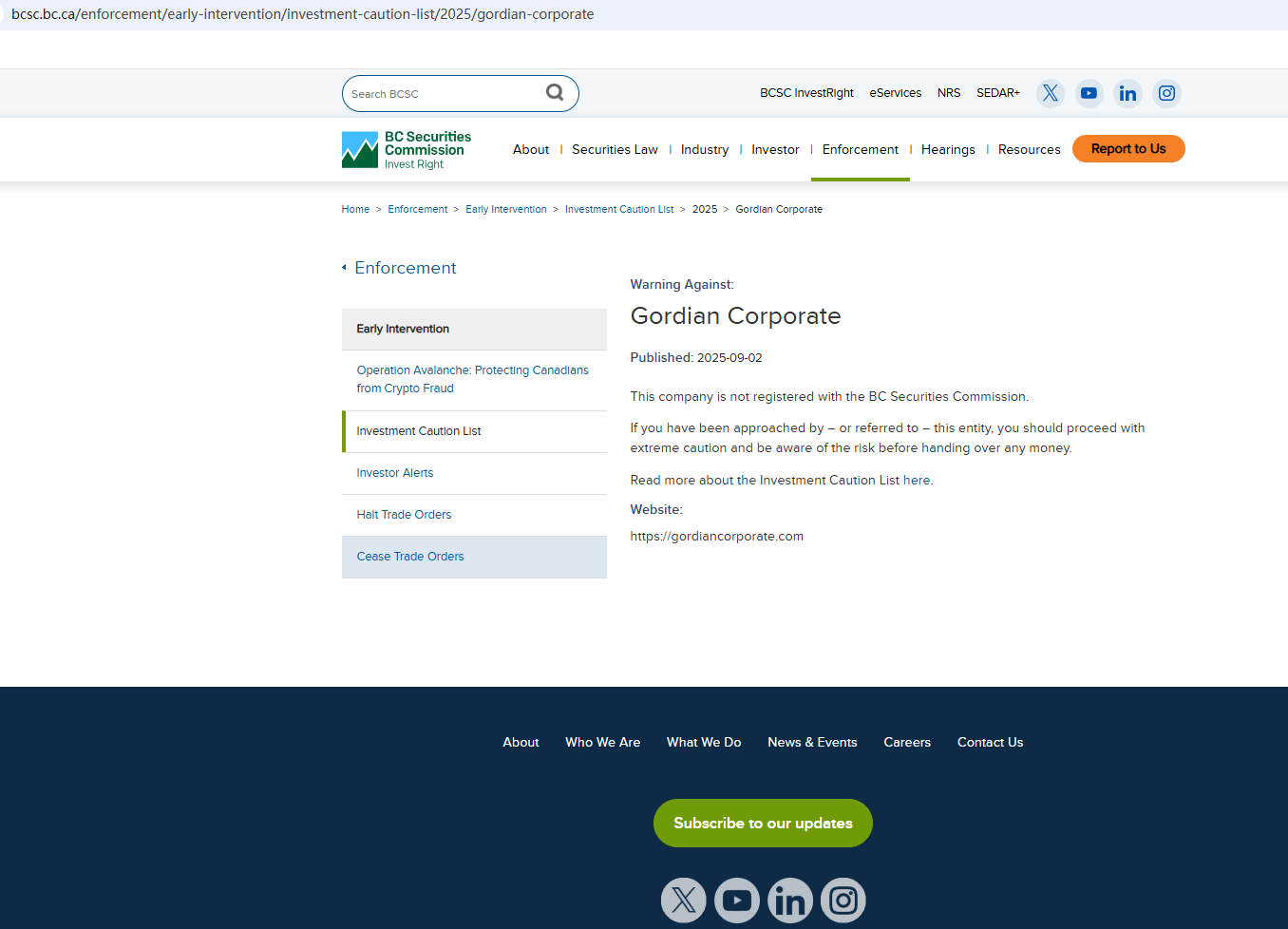Click the Gordian Corporate page heading
Image resolution: width=1288 pixels, height=929 pixels.
coord(736,316)
